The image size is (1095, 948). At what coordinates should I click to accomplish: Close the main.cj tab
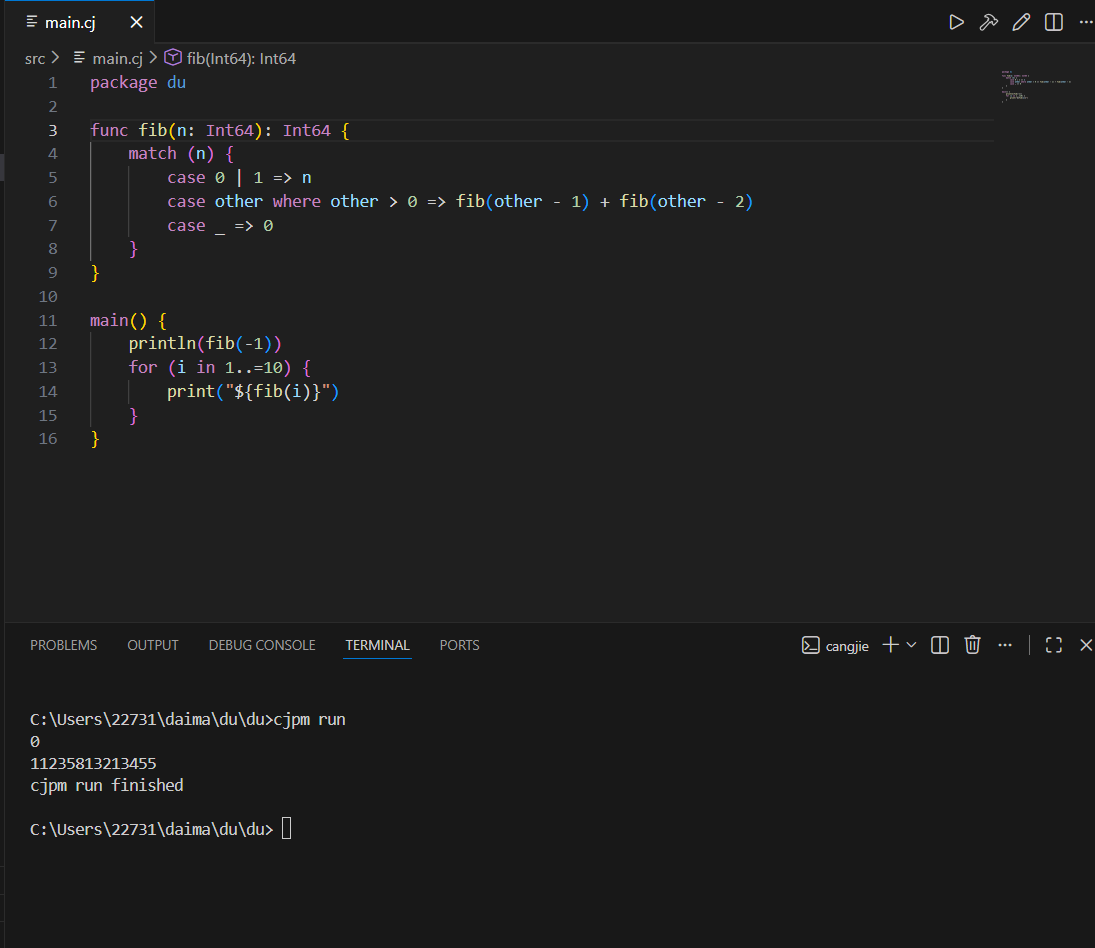[136, 22]
